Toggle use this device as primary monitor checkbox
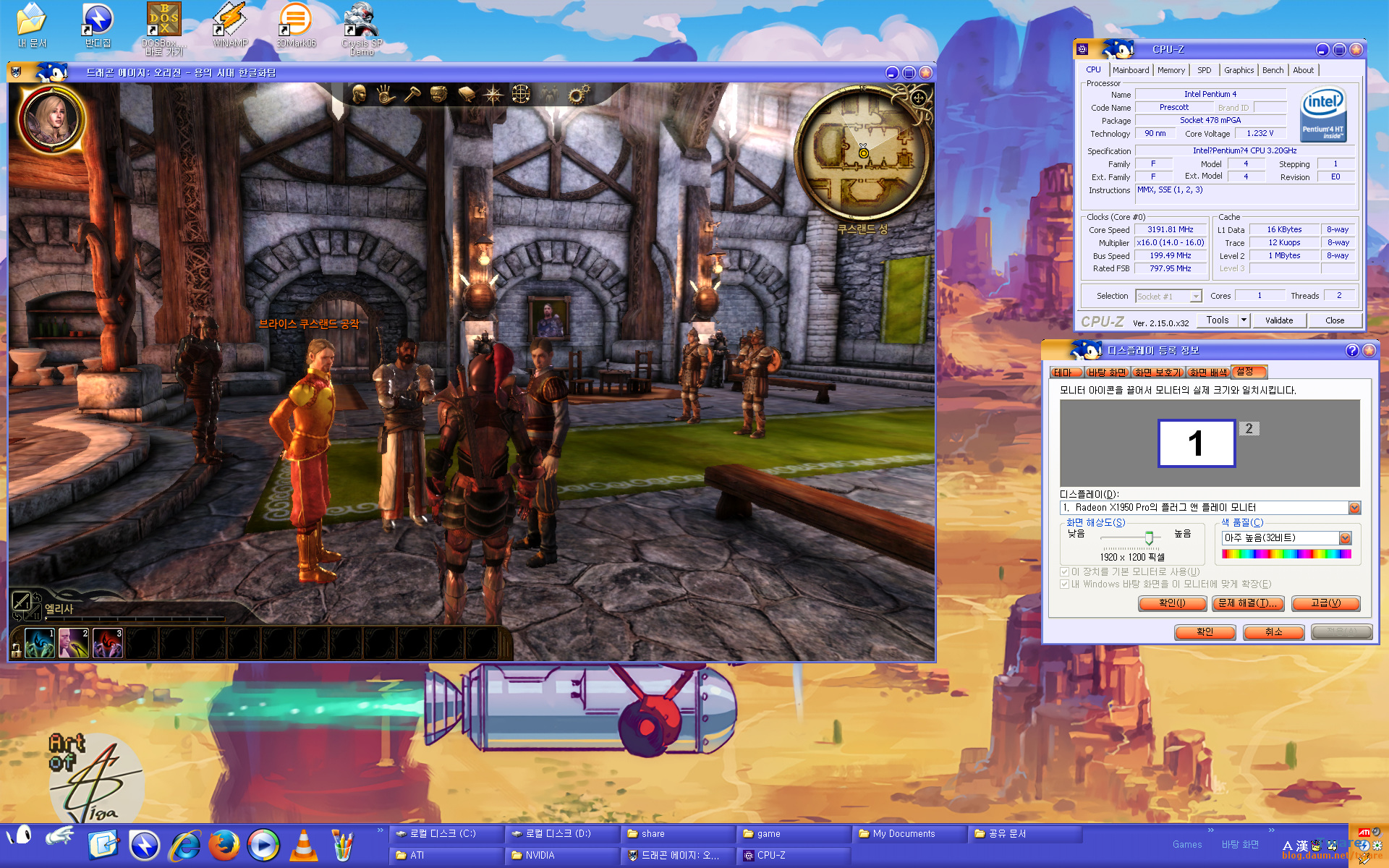This screenshot has height=868, width=1389. pos(1065,572)
